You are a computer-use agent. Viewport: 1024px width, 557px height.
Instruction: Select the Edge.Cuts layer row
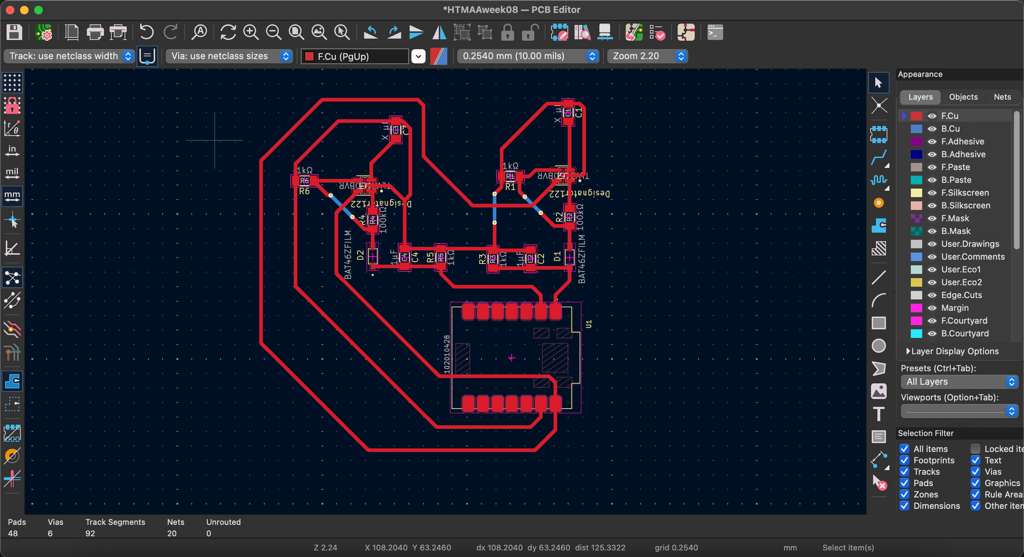click(961, 295)
